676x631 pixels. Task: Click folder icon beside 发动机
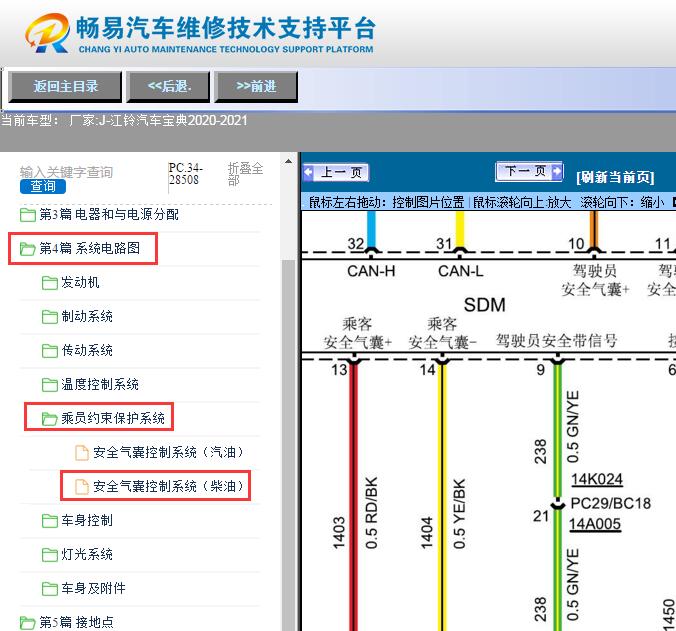coord(49,283)
